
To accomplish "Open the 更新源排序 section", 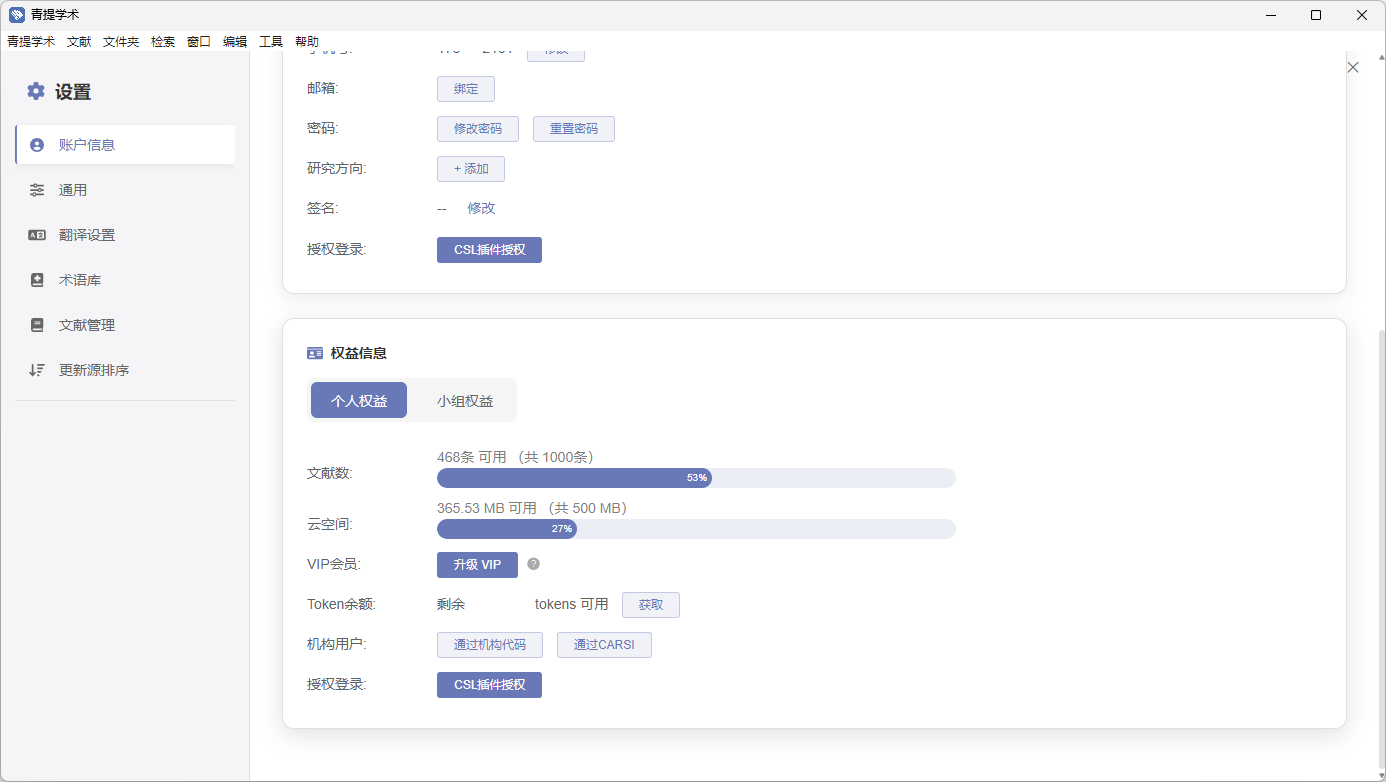I will tap(125, 370).
